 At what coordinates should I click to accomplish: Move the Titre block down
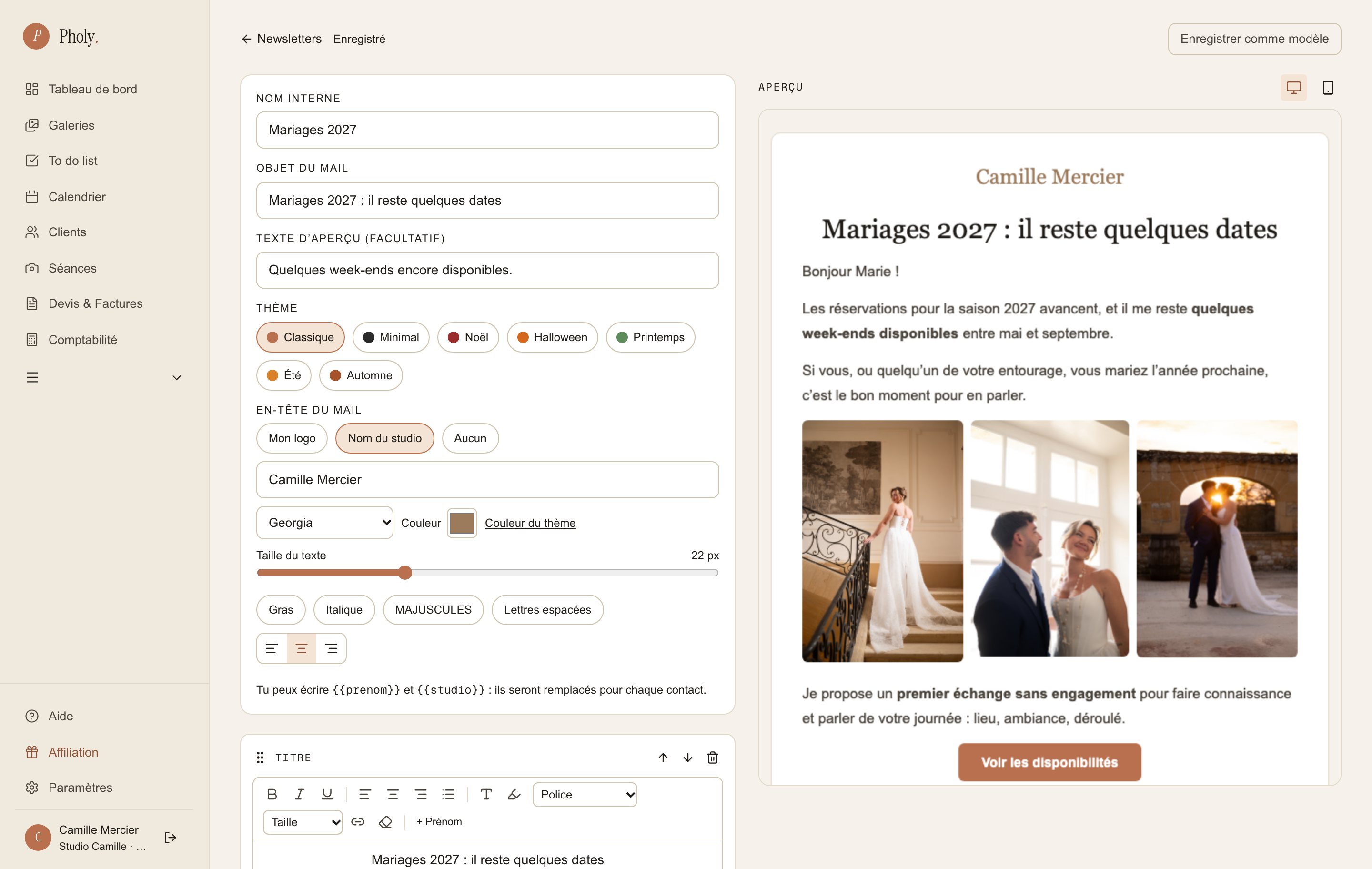(688, 758)
